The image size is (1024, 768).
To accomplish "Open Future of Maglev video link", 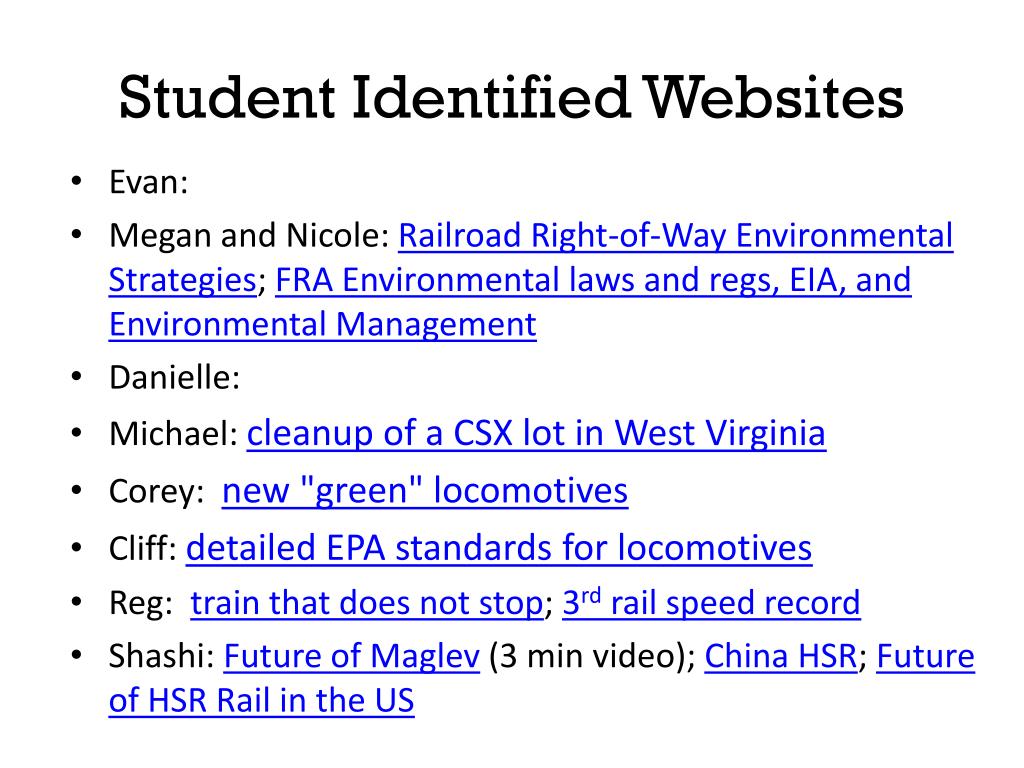I will (x=352, y=656).
